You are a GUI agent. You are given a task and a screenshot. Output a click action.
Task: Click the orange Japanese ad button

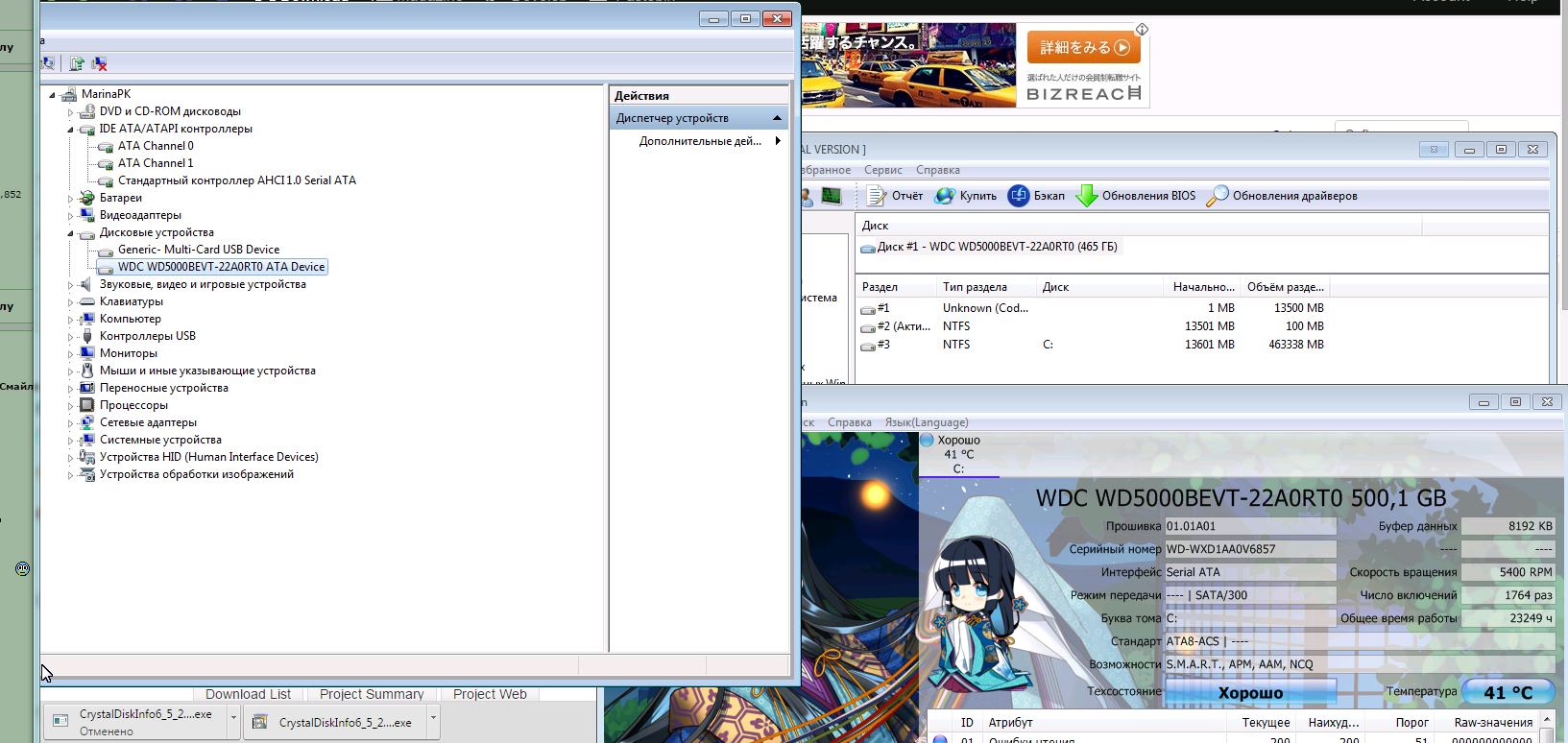pyautogui.click(x=1084, y=47)
